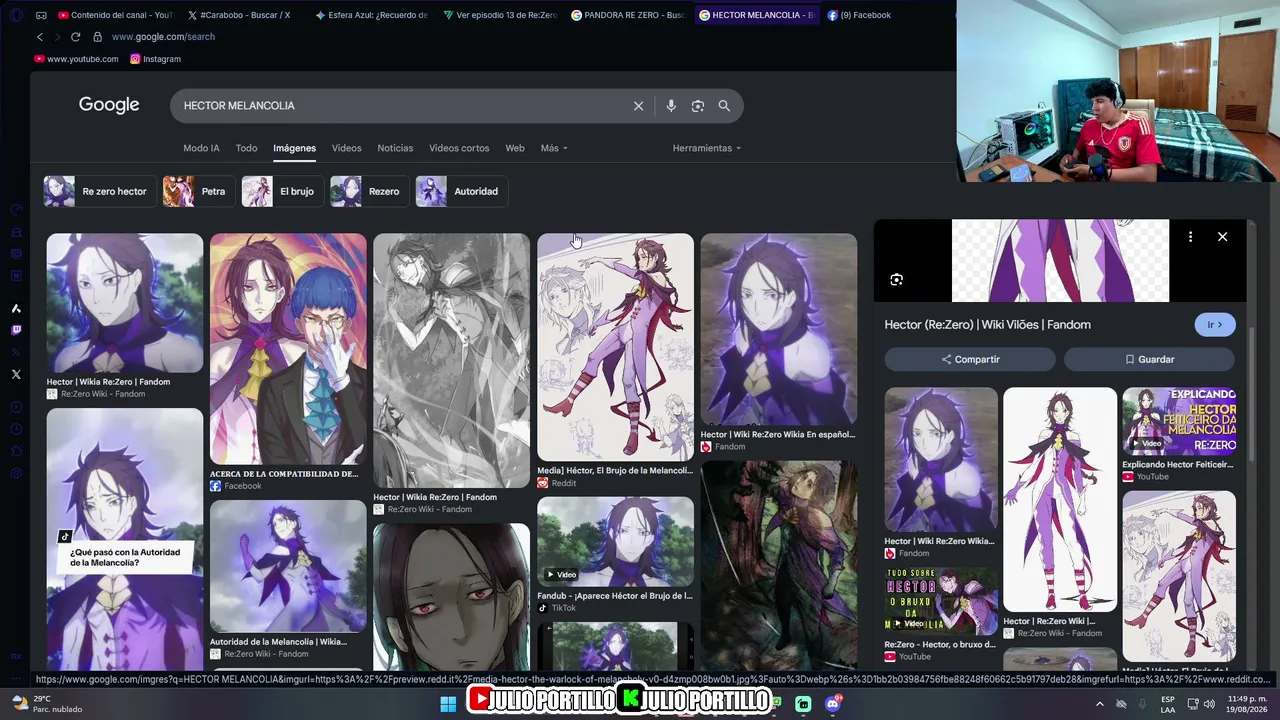Open the X (Twitter) sidebar panel
The width and height of the screenshot is (1280, 720).
point(16,374)
